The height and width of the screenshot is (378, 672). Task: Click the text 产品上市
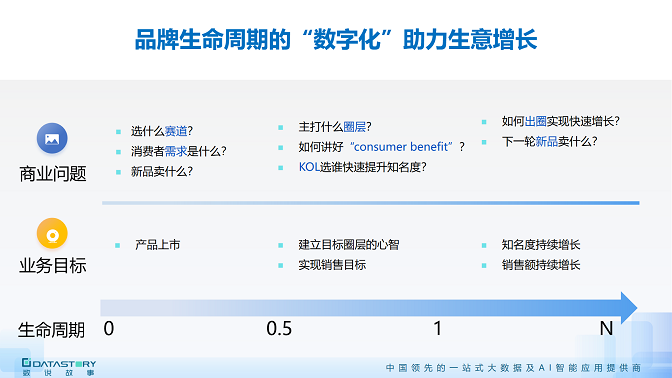click(157, 245)
